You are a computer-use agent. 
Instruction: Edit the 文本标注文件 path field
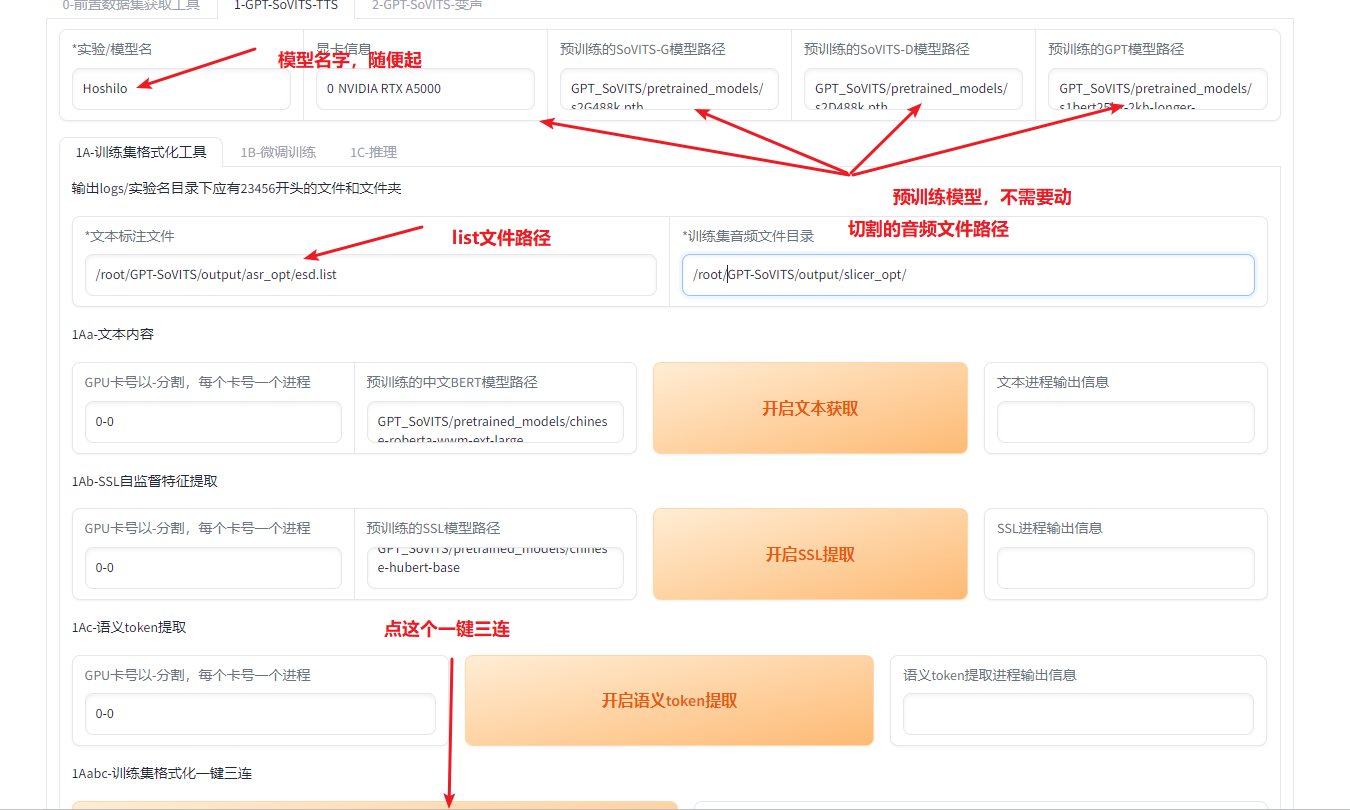tap(370, 275)
